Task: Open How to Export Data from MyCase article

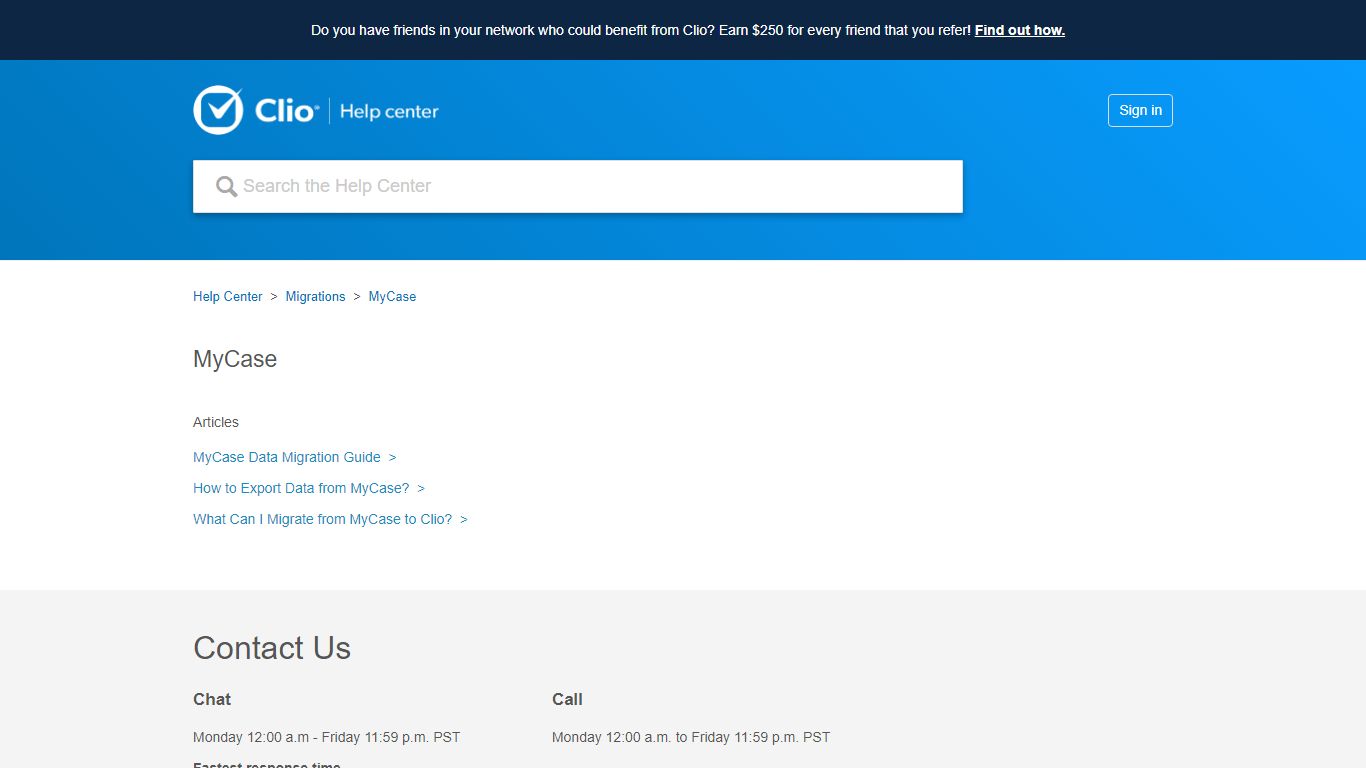Action: click(x=301, y=488)
